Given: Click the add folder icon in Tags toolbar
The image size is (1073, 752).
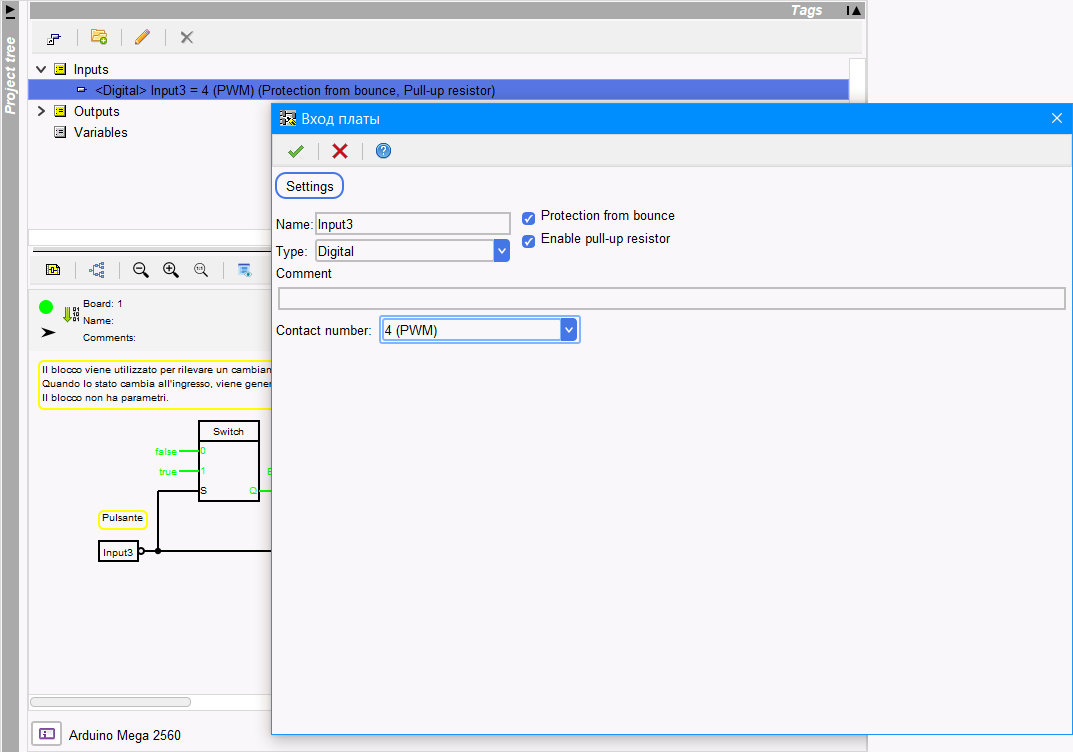Looking at the screenshot, I should click(x=99, y=37).
